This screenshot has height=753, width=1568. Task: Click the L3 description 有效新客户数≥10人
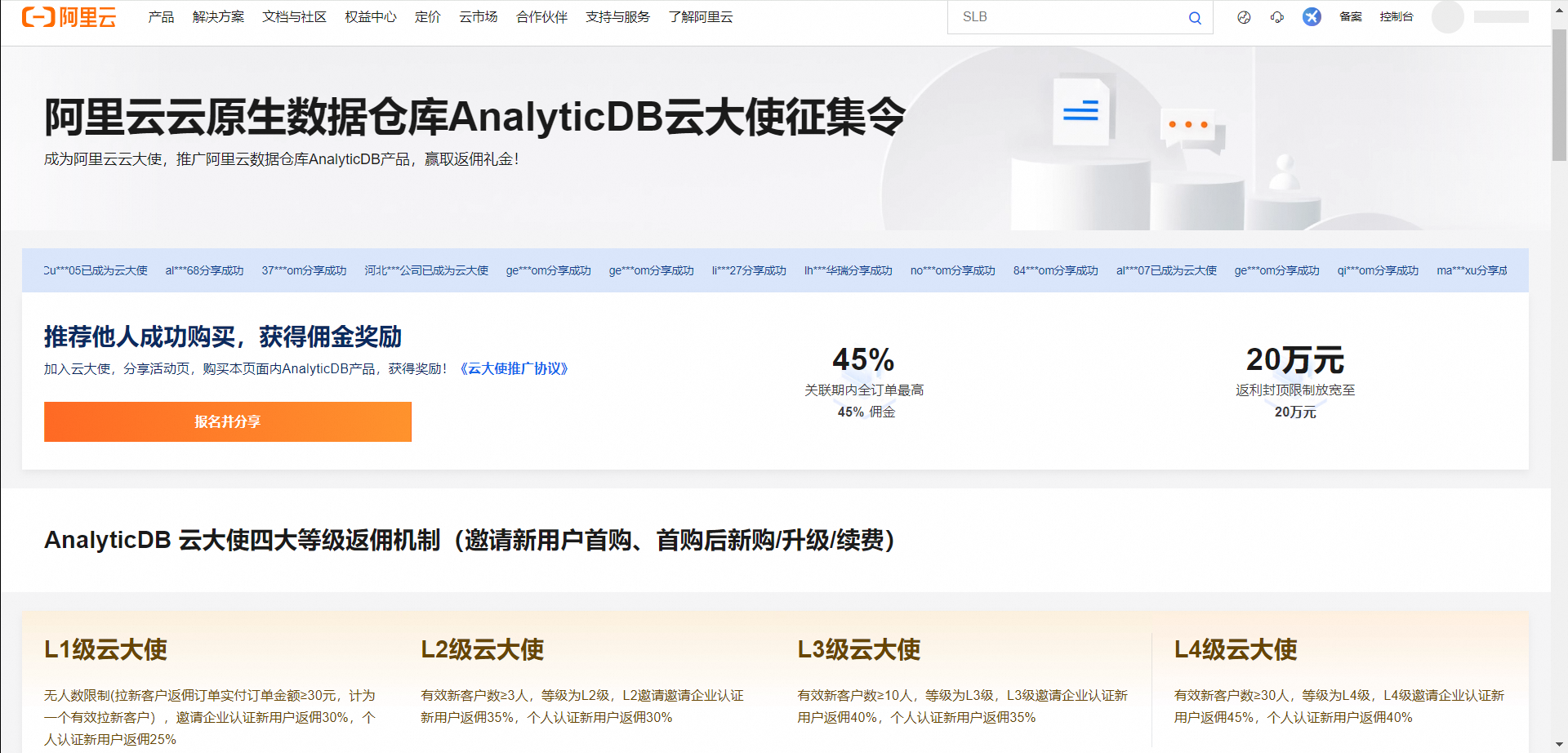pyautogui.click(x=963, y=706)
